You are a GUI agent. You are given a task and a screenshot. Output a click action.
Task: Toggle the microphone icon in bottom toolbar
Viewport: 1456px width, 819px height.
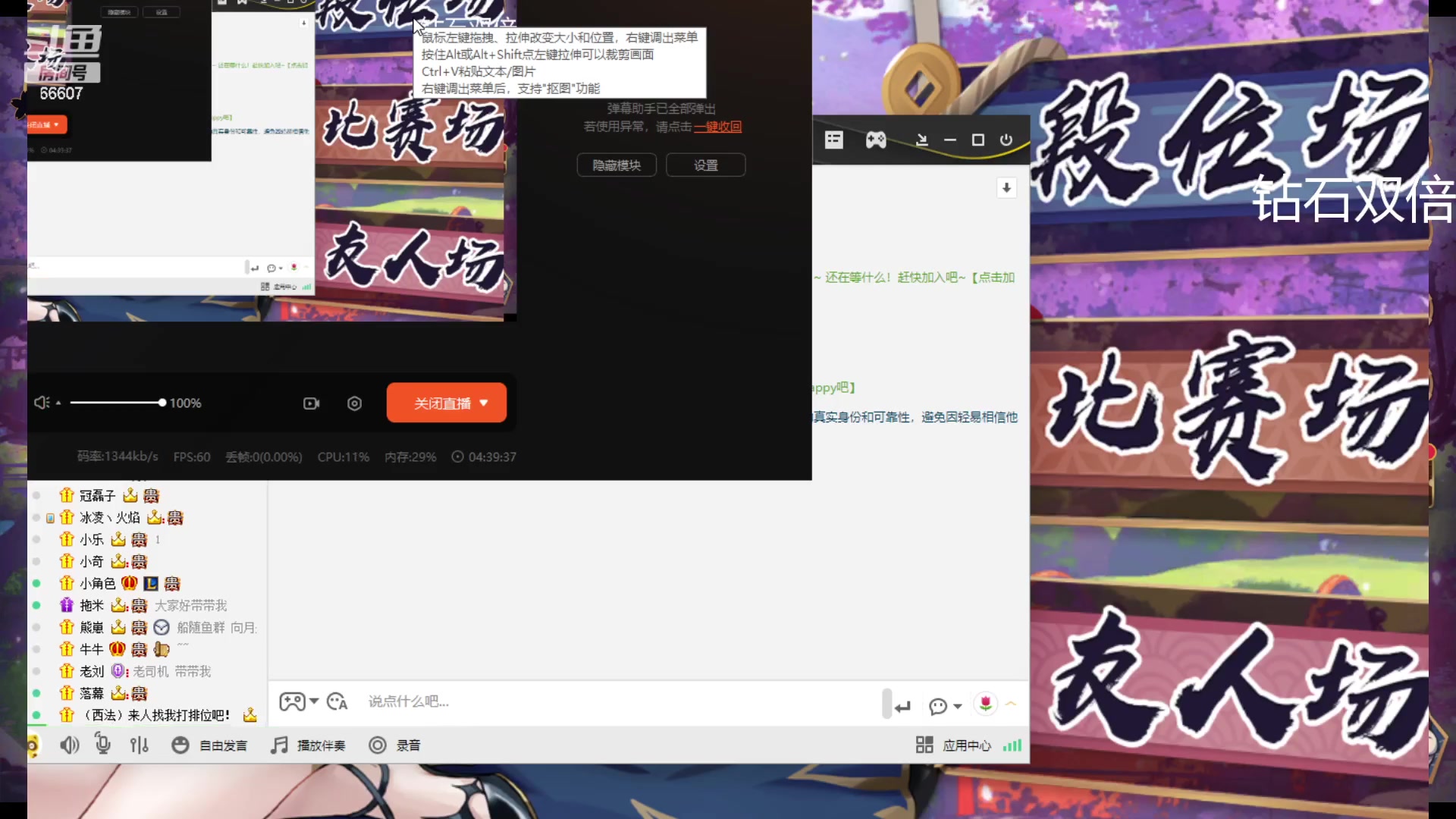click(x=103, y=745)
